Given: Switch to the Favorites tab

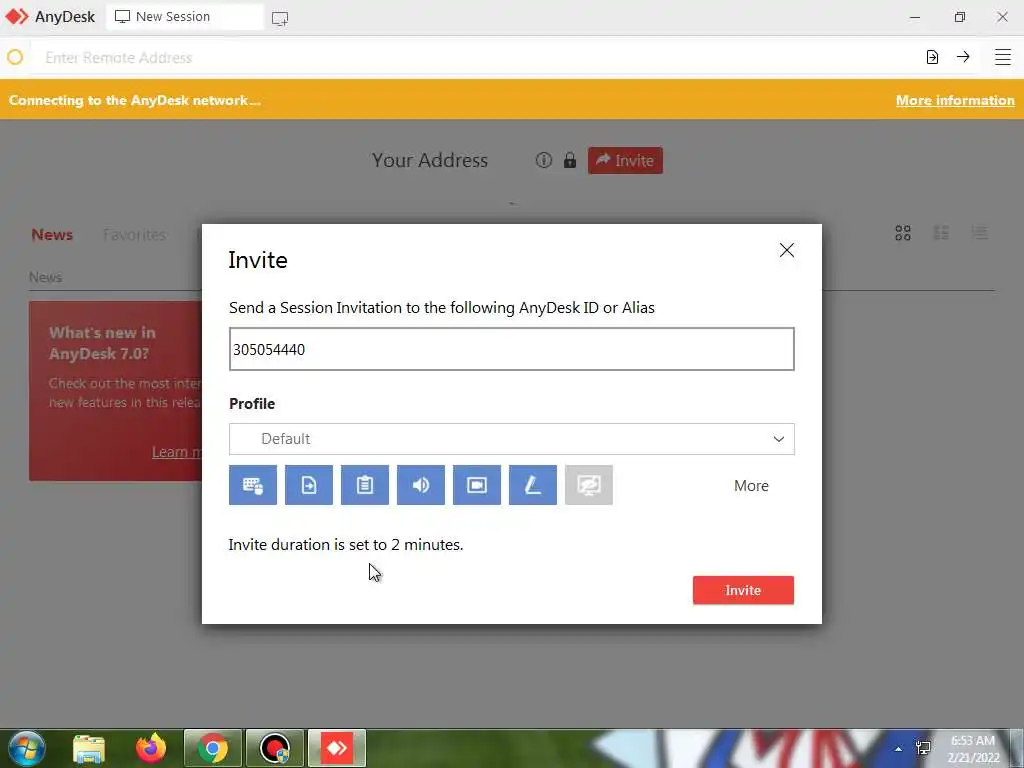Looking at the screenshot, I should point(135,234).
